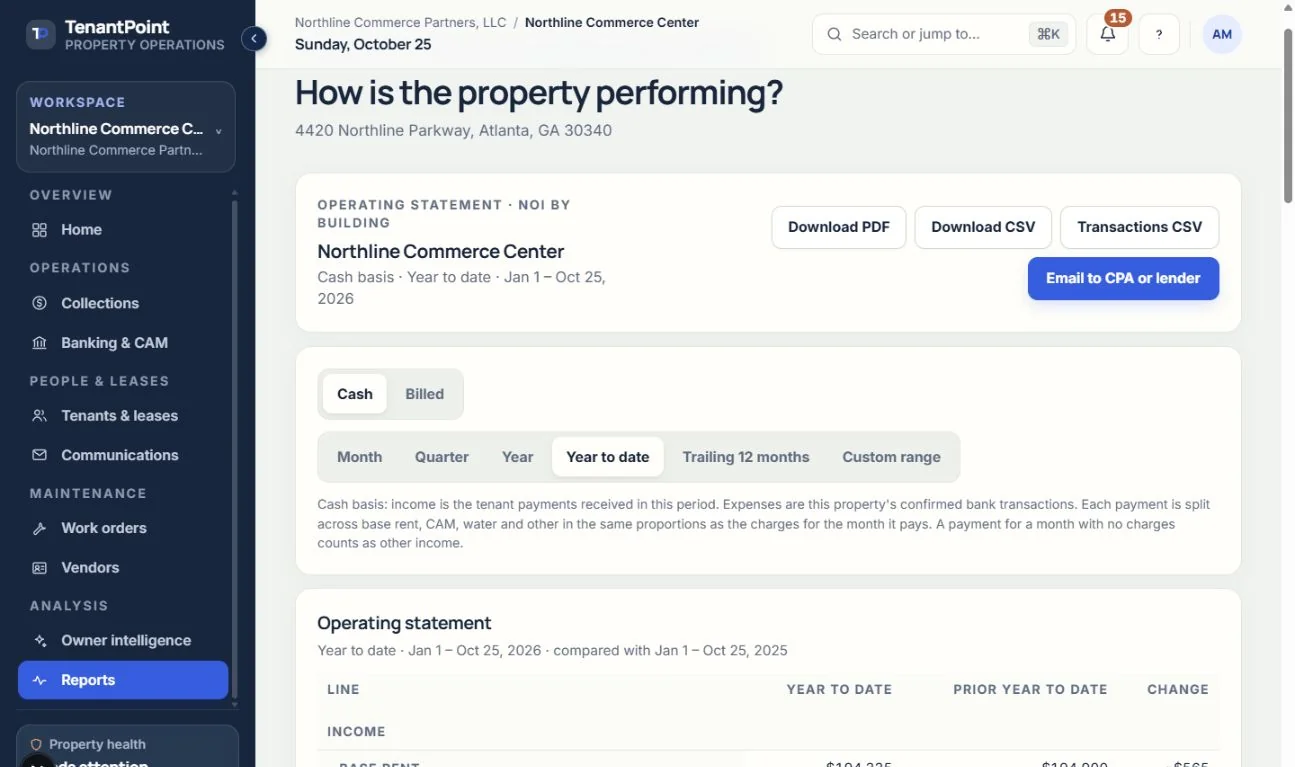
Task: Select the Month period tab
Action: (x=359, y=457)
